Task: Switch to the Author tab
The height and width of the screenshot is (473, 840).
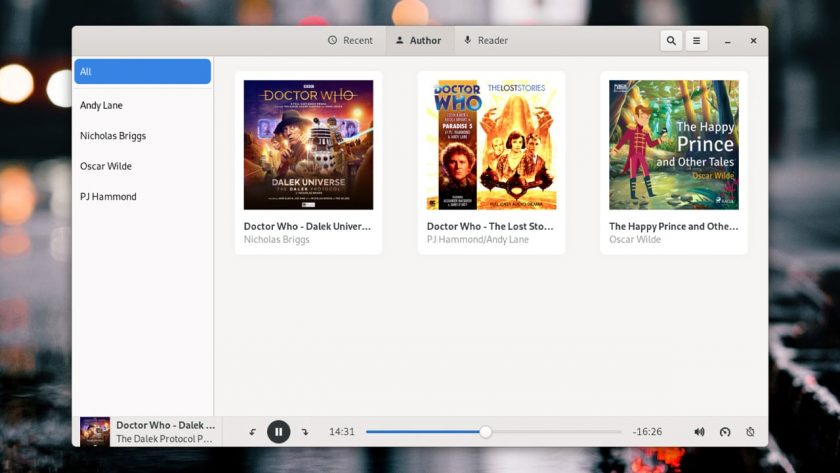Action: point(418,41)
